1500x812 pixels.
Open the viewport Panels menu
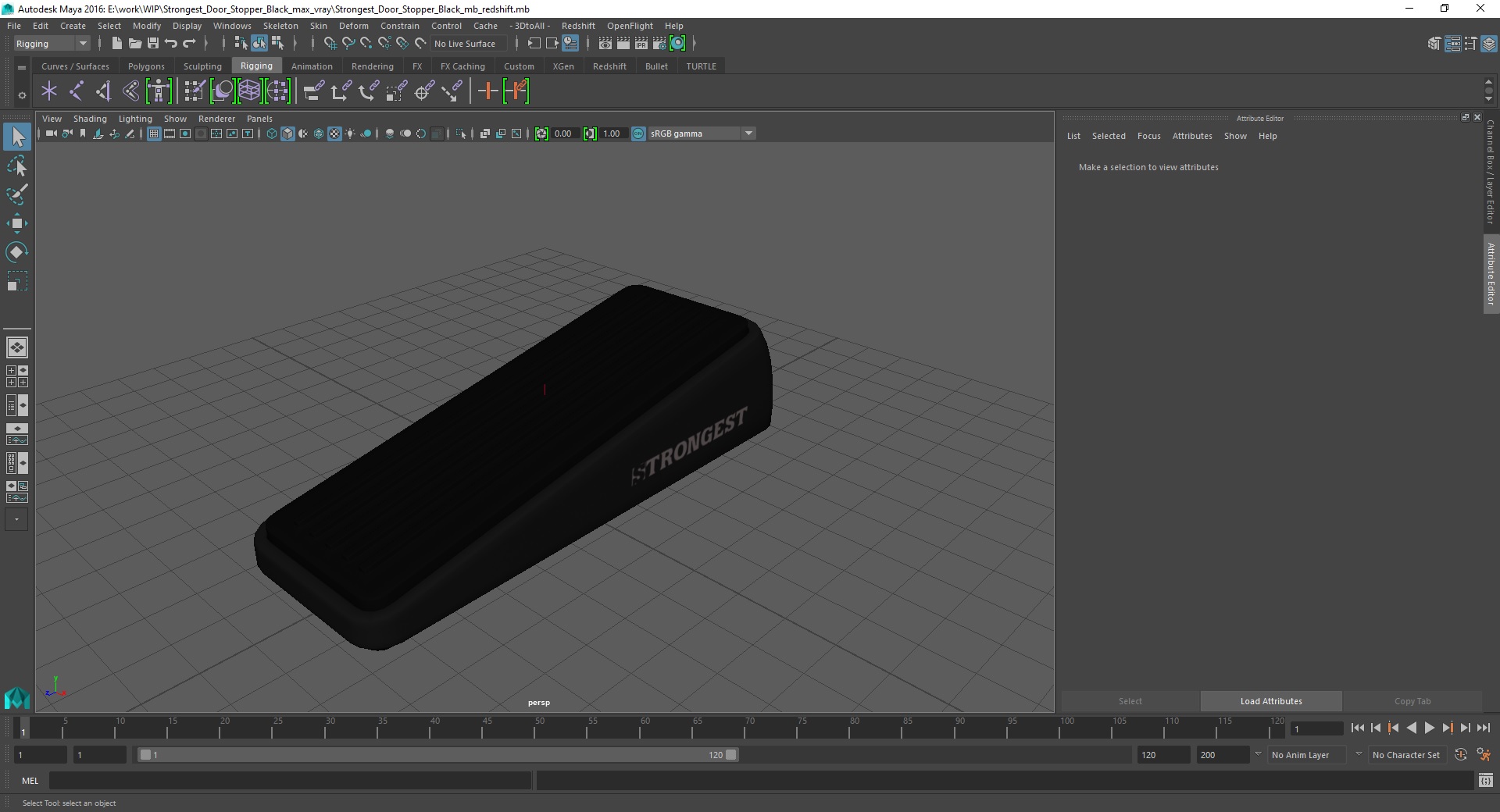259,119
